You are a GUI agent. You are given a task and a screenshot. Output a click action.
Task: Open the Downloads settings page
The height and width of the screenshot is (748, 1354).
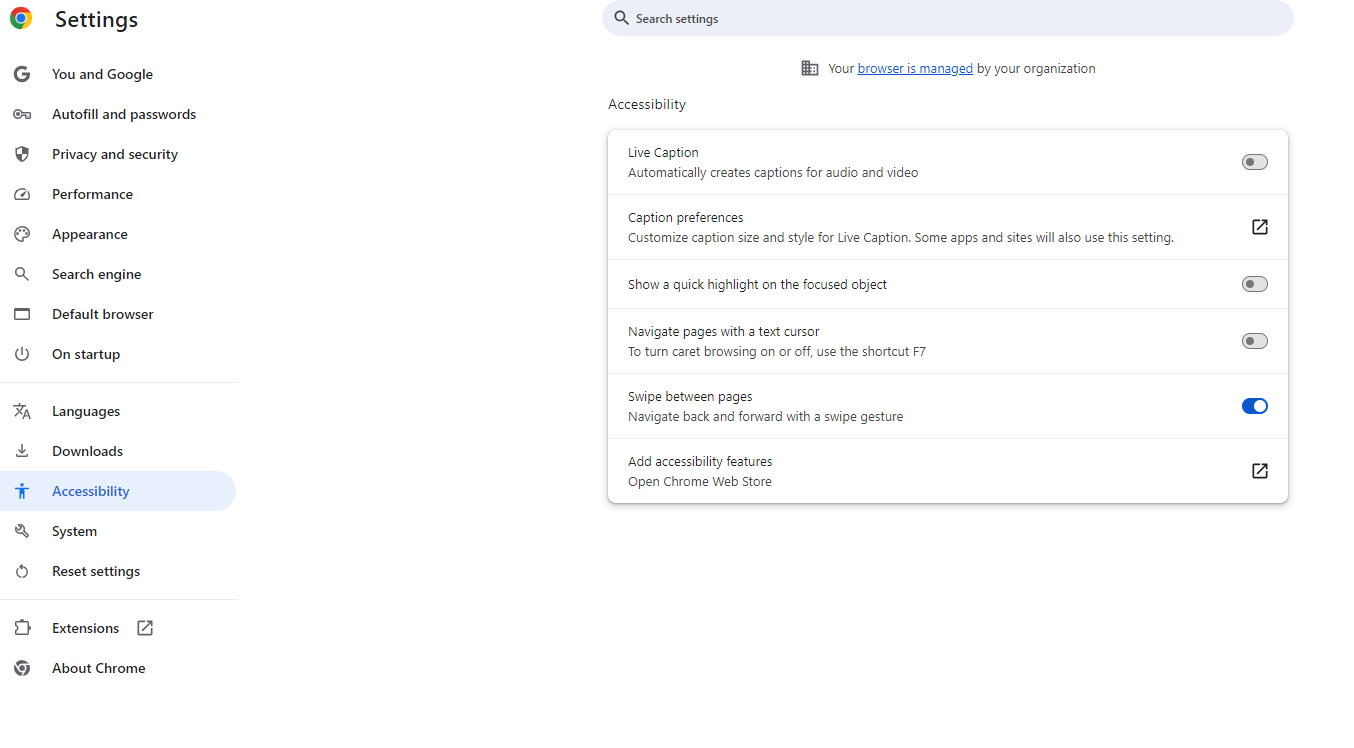pyautogui.click(x=118, y=451)
